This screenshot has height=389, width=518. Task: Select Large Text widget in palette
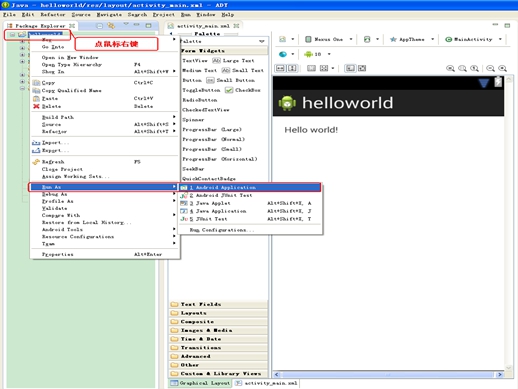point(234,61)
